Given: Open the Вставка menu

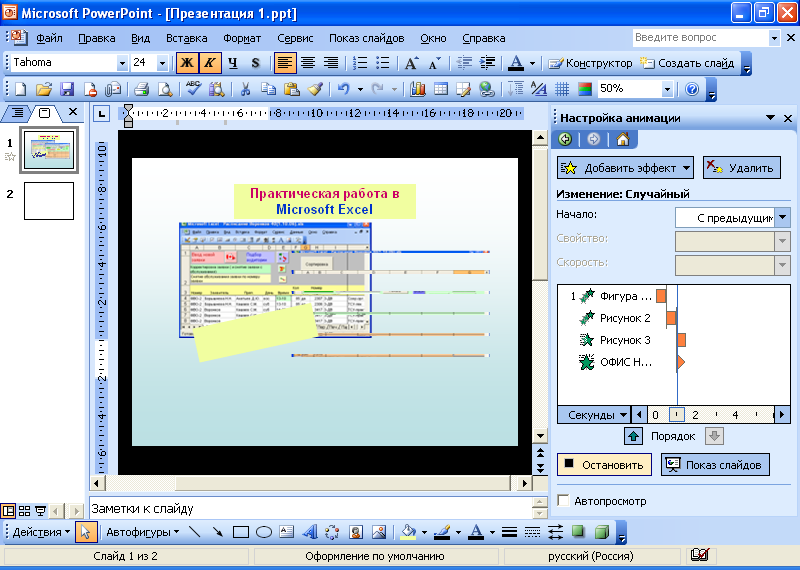Looking at the screenshot, I should pyautogui.click(x=186, y=38).
